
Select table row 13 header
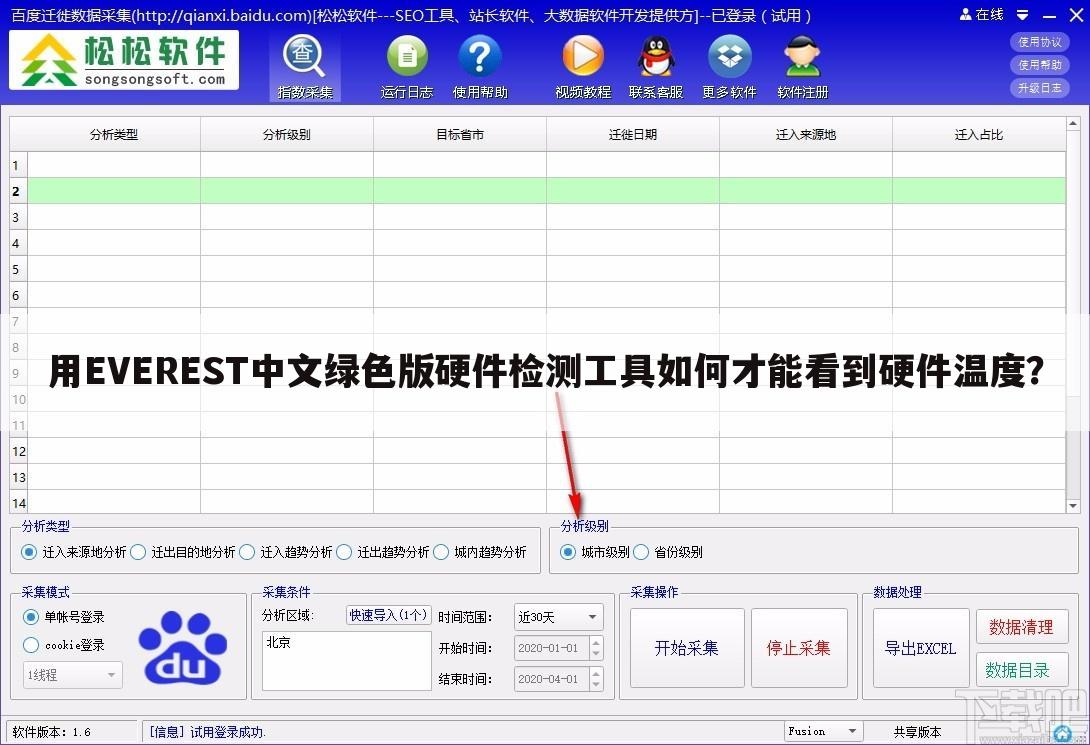18,477
